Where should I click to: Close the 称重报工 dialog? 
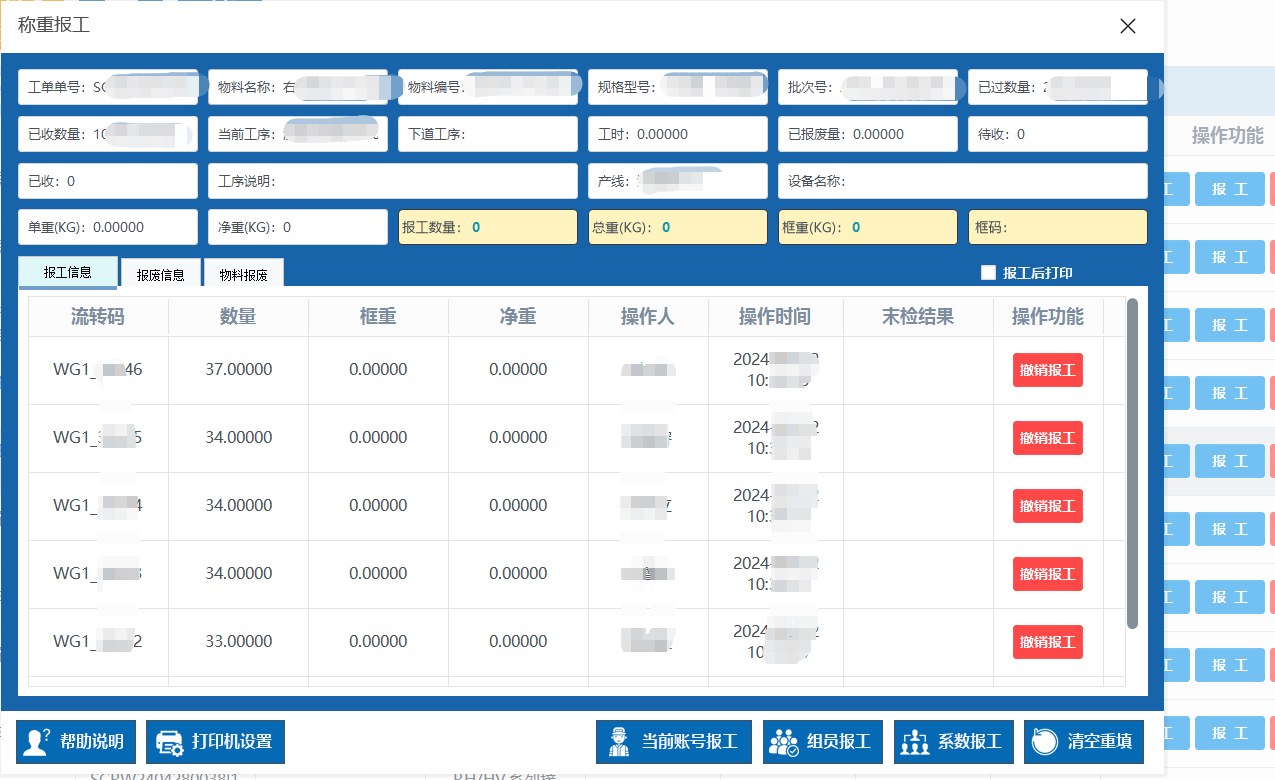click(x=1127, y=26)
